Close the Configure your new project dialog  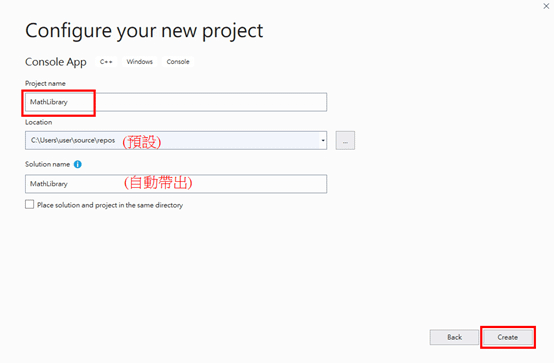point(546,6)
